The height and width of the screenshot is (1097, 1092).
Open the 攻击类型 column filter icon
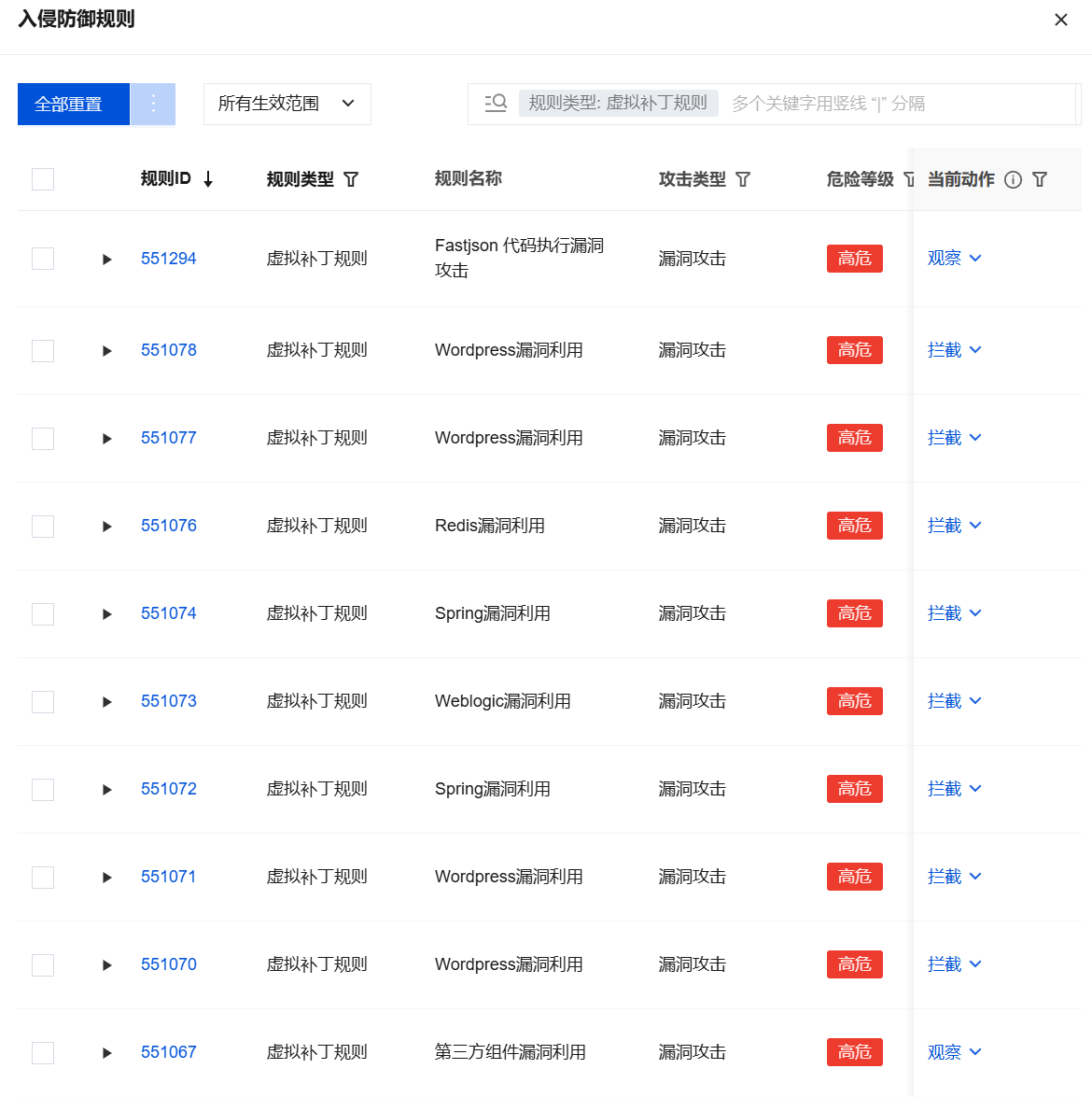tap(743, 180)
